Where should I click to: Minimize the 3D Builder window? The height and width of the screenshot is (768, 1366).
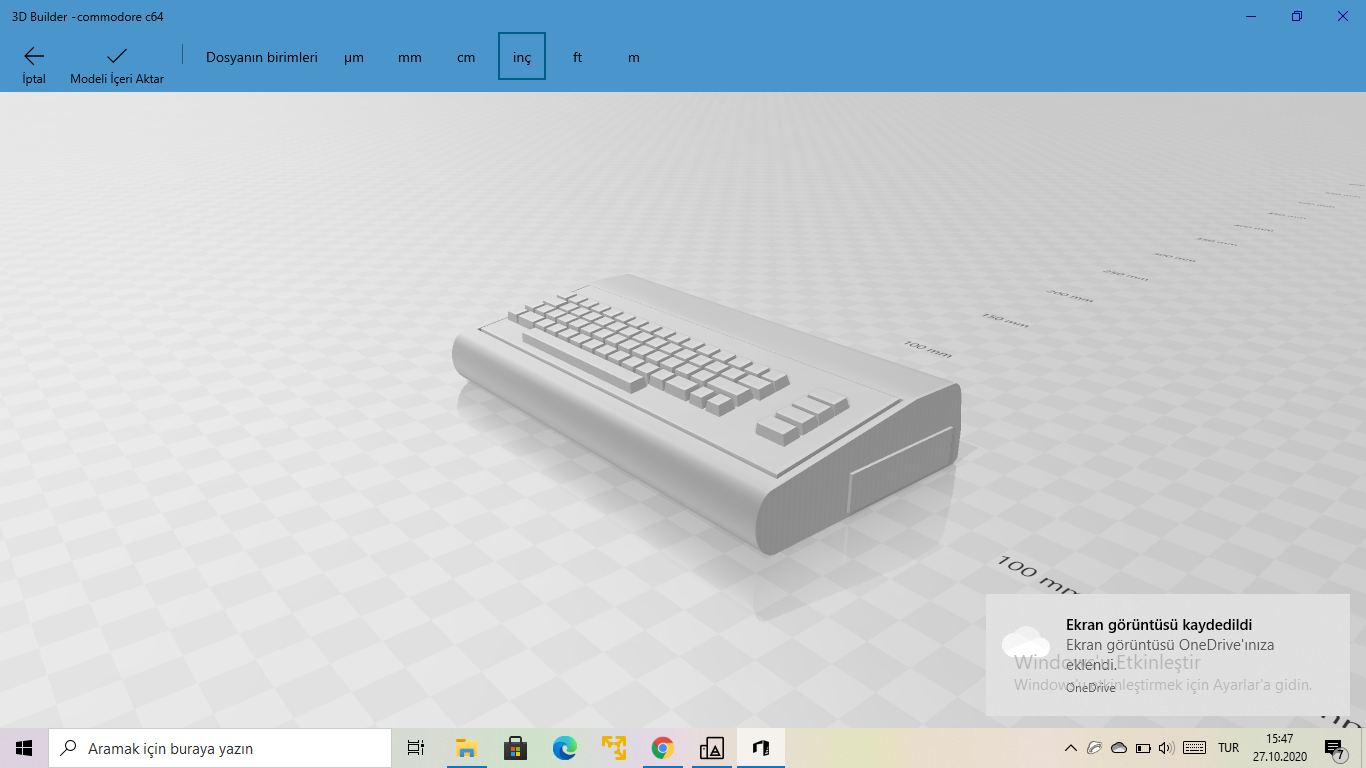(x=1251, y=16)
